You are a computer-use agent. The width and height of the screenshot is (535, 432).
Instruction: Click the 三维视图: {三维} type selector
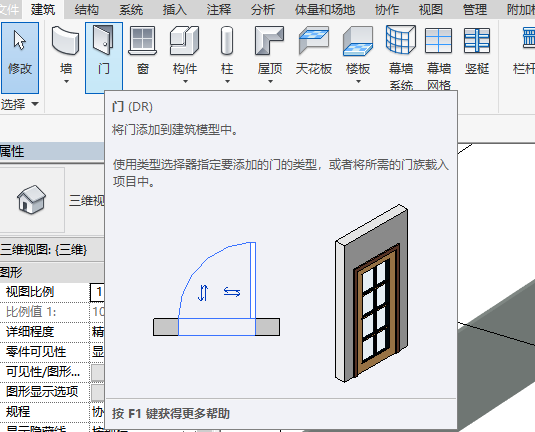click(52, 250)
